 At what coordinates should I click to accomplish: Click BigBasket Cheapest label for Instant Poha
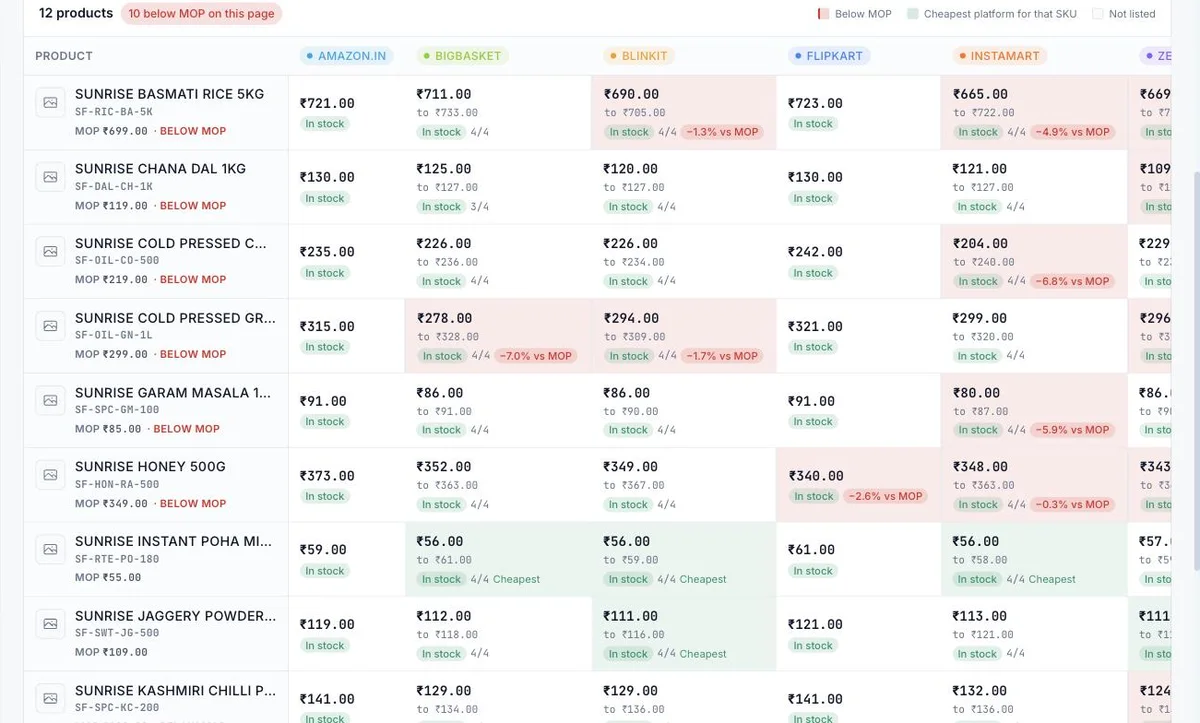pyautogui.click(x=516, y=579)
